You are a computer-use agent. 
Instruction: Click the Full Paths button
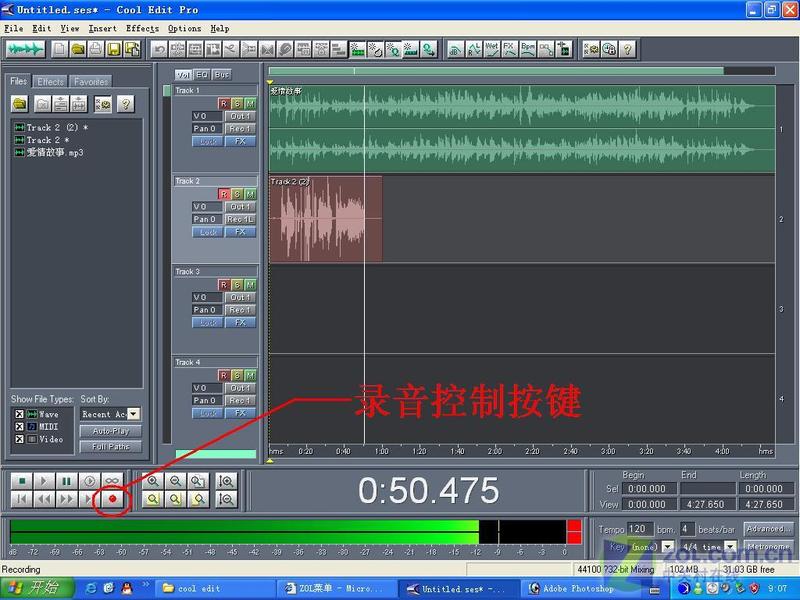tap(111, 446)
